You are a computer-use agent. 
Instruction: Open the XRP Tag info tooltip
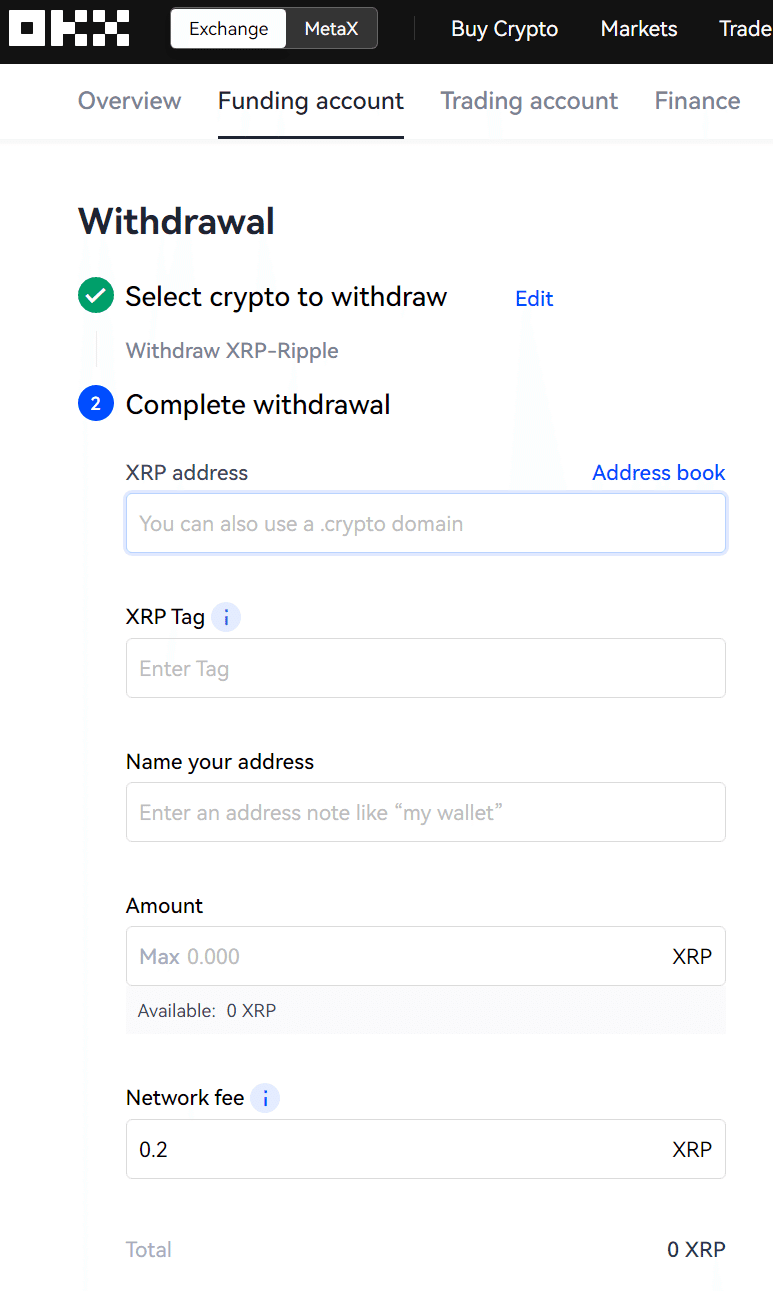pyautogui.click(x=226, y=617)
